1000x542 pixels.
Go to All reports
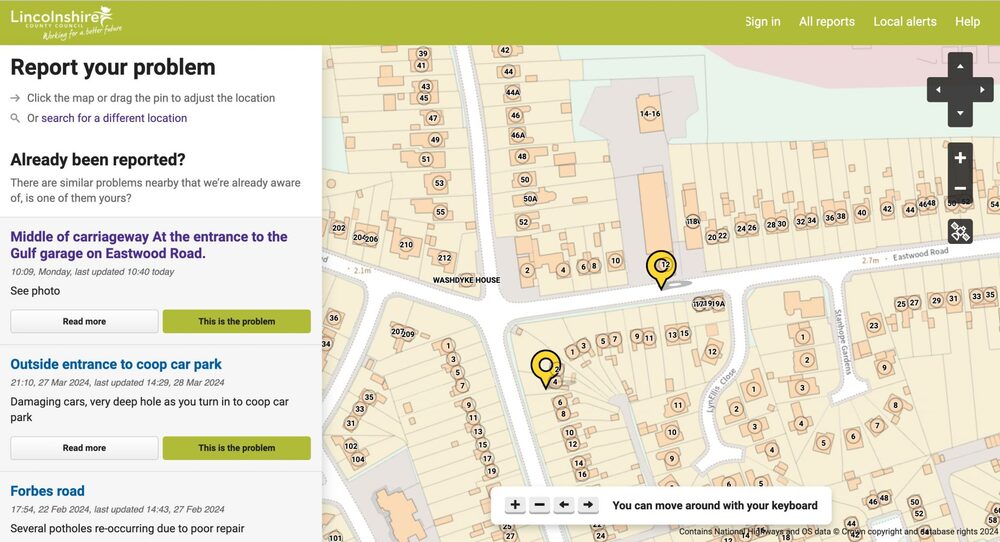tap(826, 22)
